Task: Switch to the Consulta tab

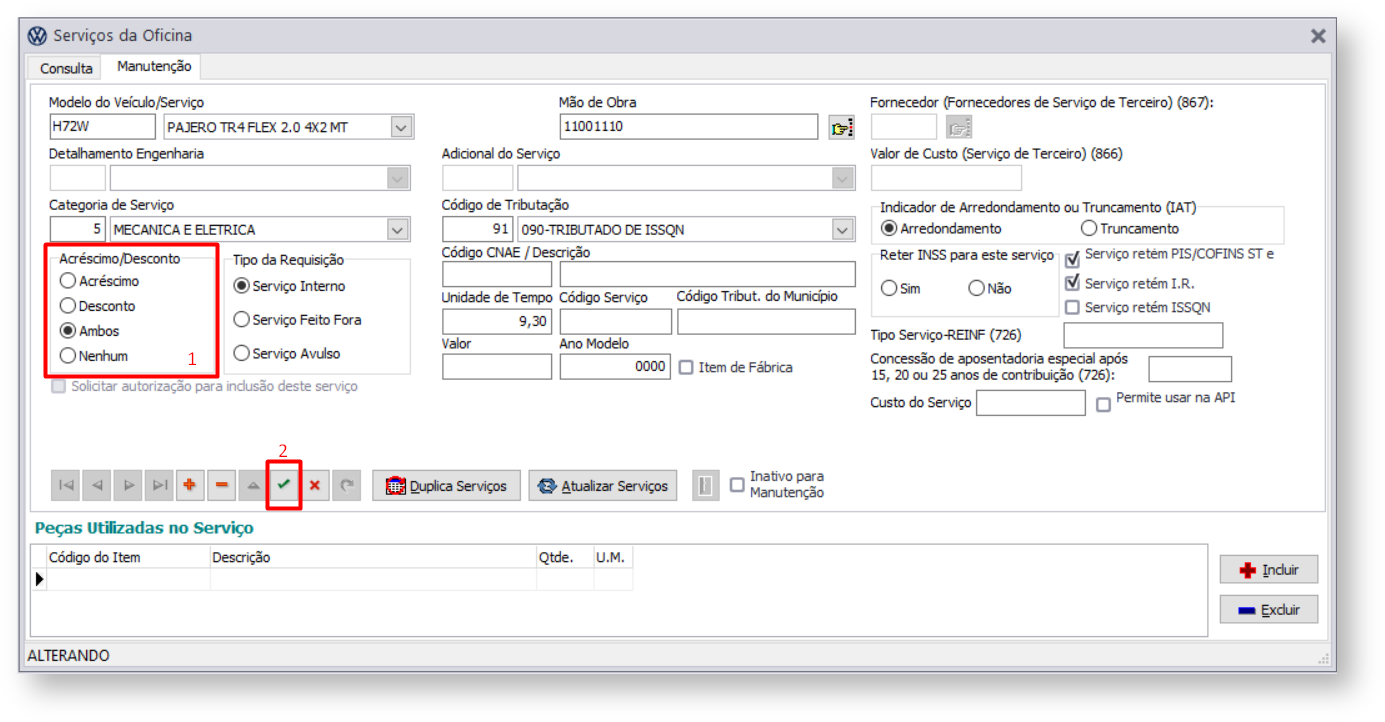Action: 66,68
